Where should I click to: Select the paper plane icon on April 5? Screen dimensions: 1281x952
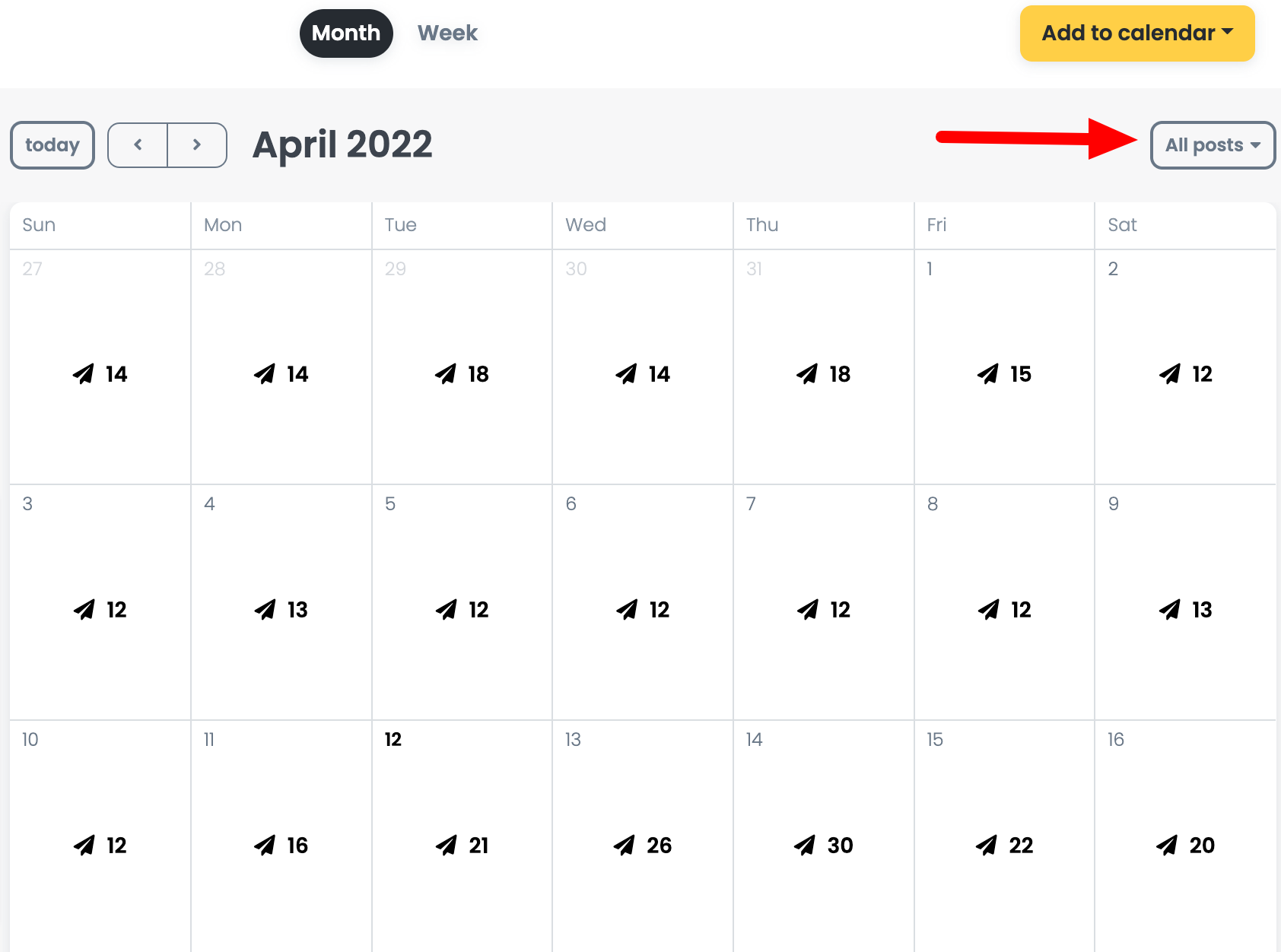[447, 610]
